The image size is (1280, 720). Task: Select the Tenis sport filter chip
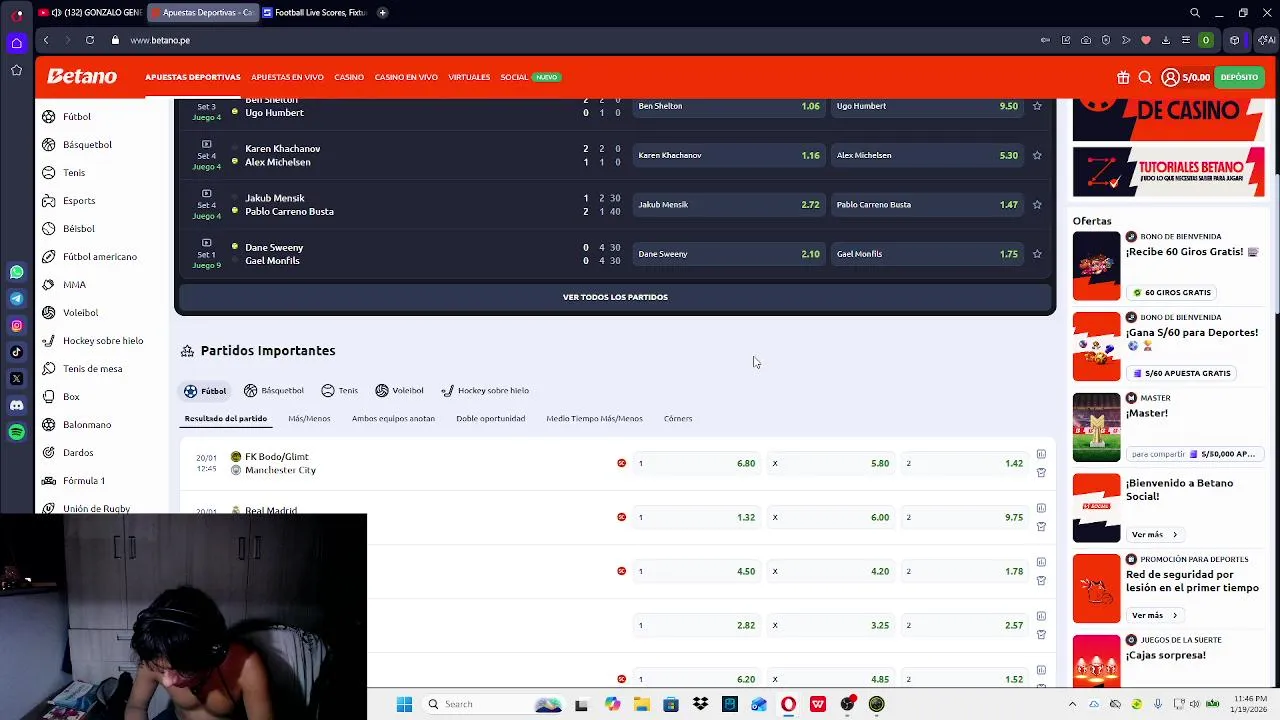[340, 391]
